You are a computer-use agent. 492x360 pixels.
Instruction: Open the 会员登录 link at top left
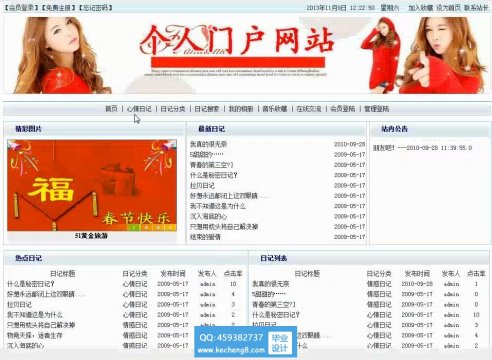click(21, 7)
